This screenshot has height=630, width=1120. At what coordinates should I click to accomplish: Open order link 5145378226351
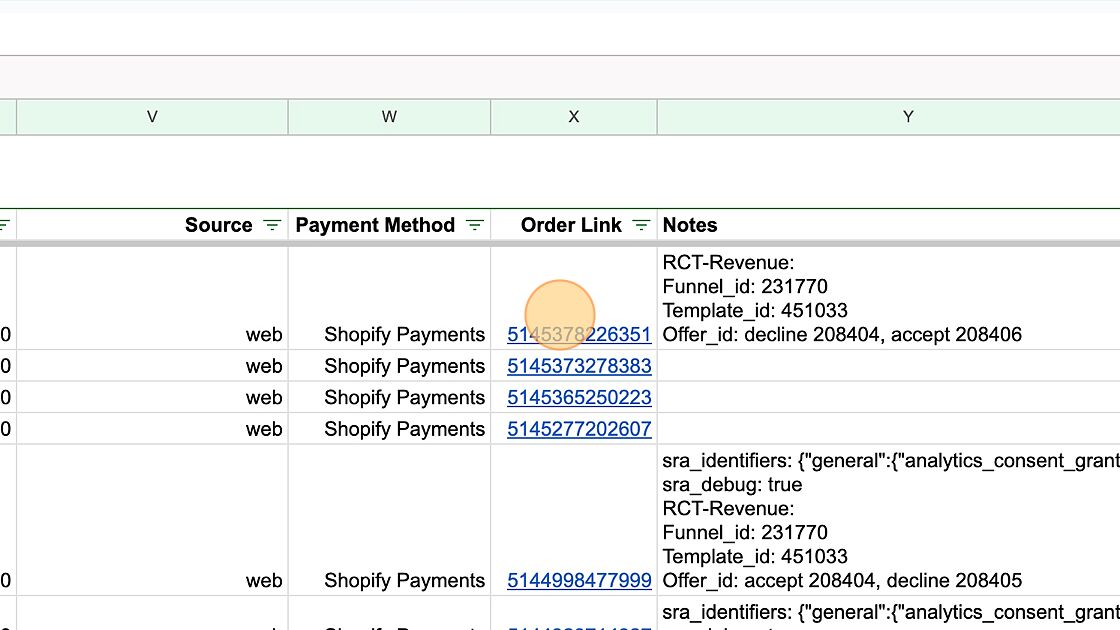point(579,335)
